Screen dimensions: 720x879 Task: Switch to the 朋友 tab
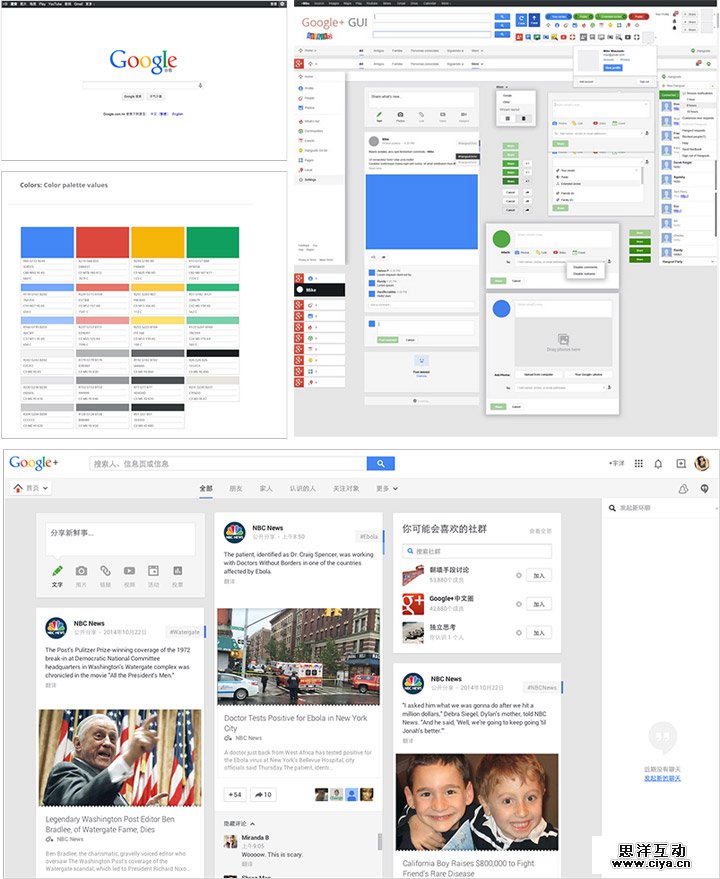236,489
